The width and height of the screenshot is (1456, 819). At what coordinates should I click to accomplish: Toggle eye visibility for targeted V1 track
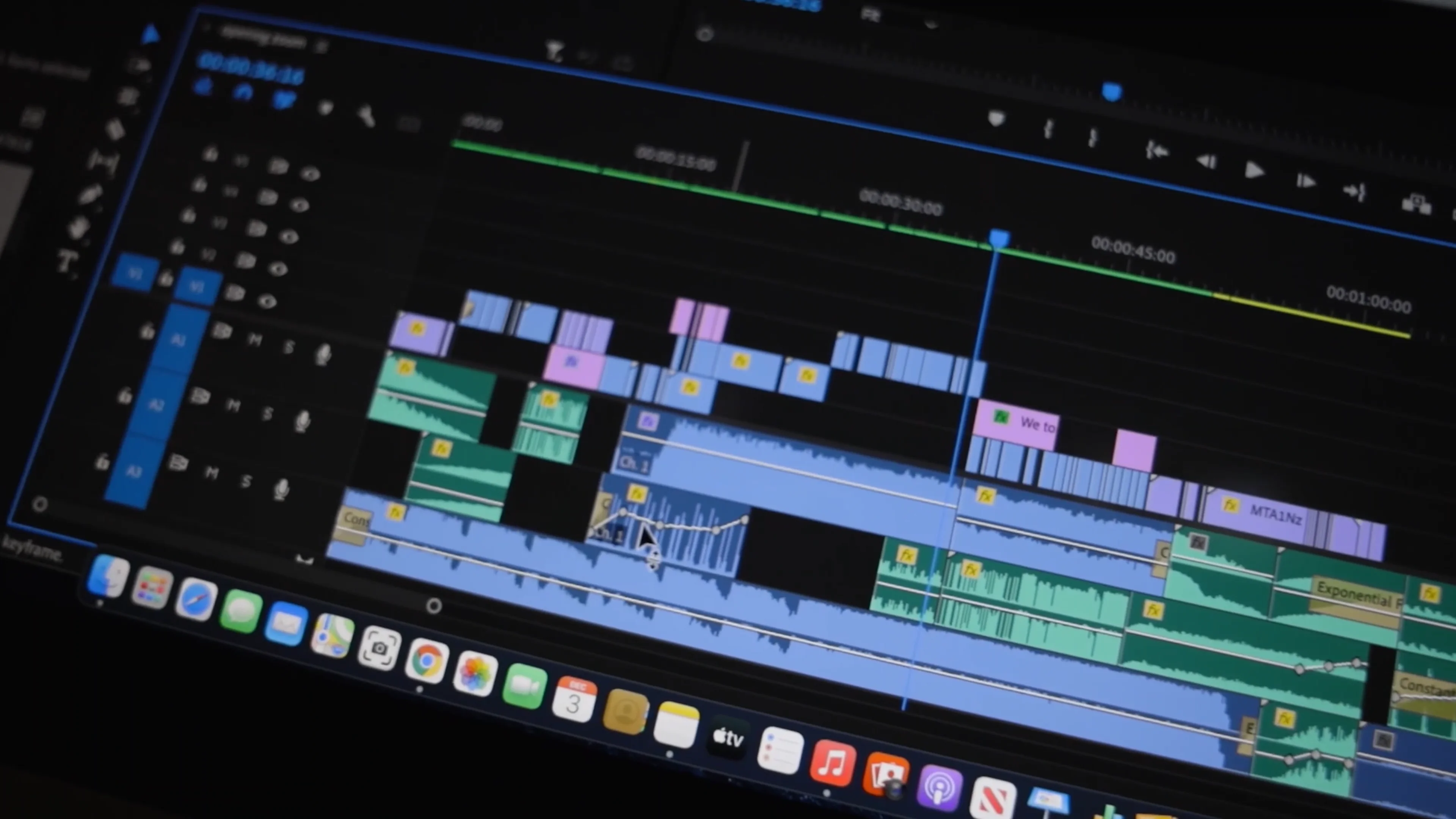pos(267,301)
